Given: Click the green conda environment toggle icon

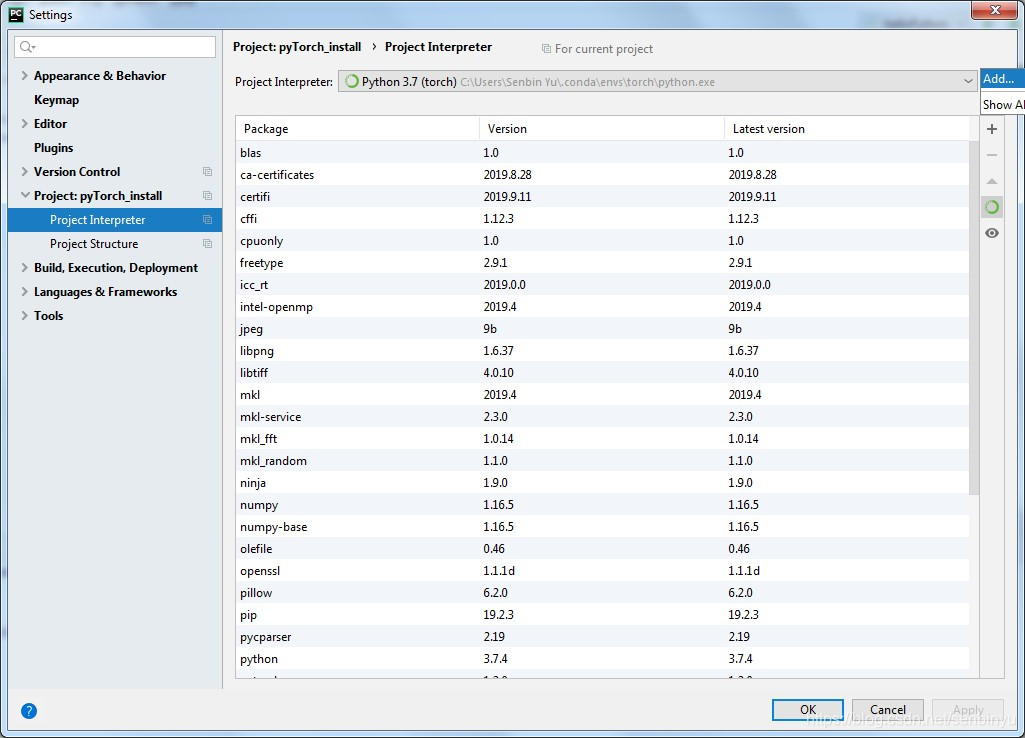Looking at the screenshot, I should (x=992, y=207).
